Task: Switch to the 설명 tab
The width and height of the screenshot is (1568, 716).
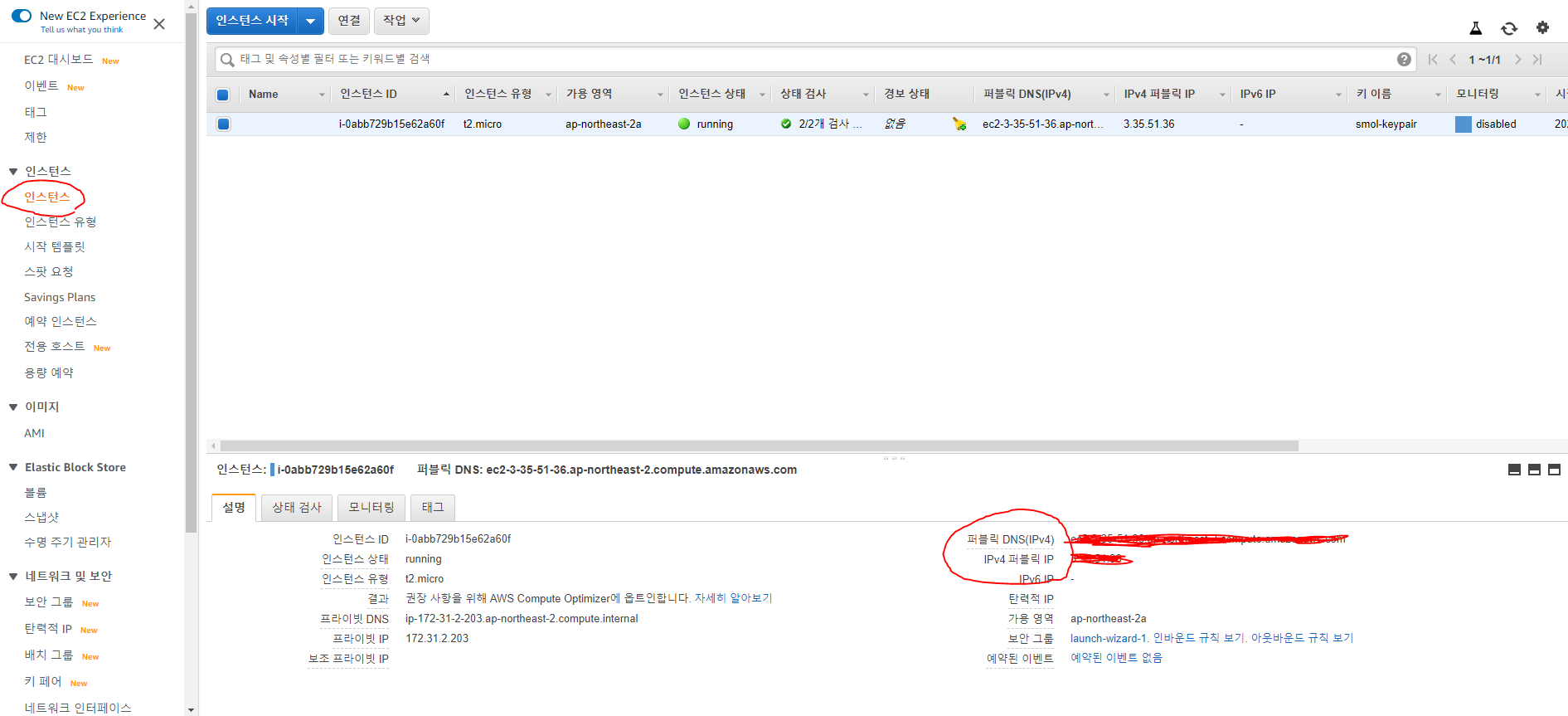Action: [x=234, y=507]
